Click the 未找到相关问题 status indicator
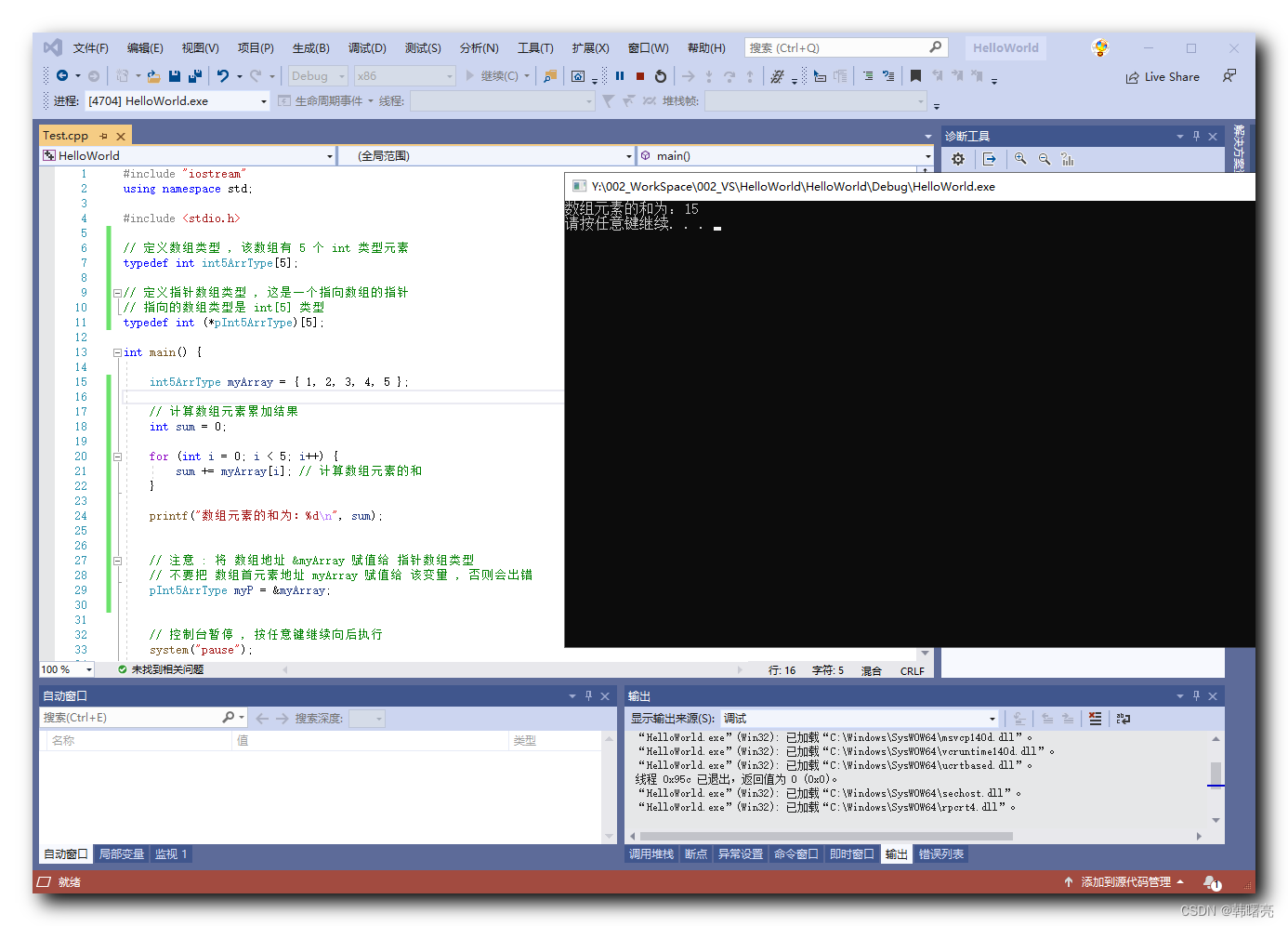1288x926 pixels. pyautogui.click(x=160, y=669)
